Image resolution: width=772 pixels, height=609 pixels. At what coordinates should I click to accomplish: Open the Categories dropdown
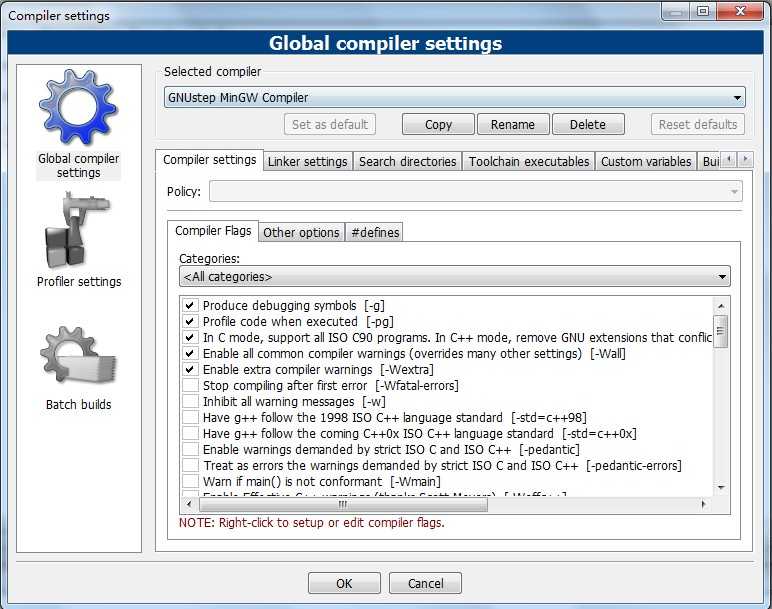[454, 277]
